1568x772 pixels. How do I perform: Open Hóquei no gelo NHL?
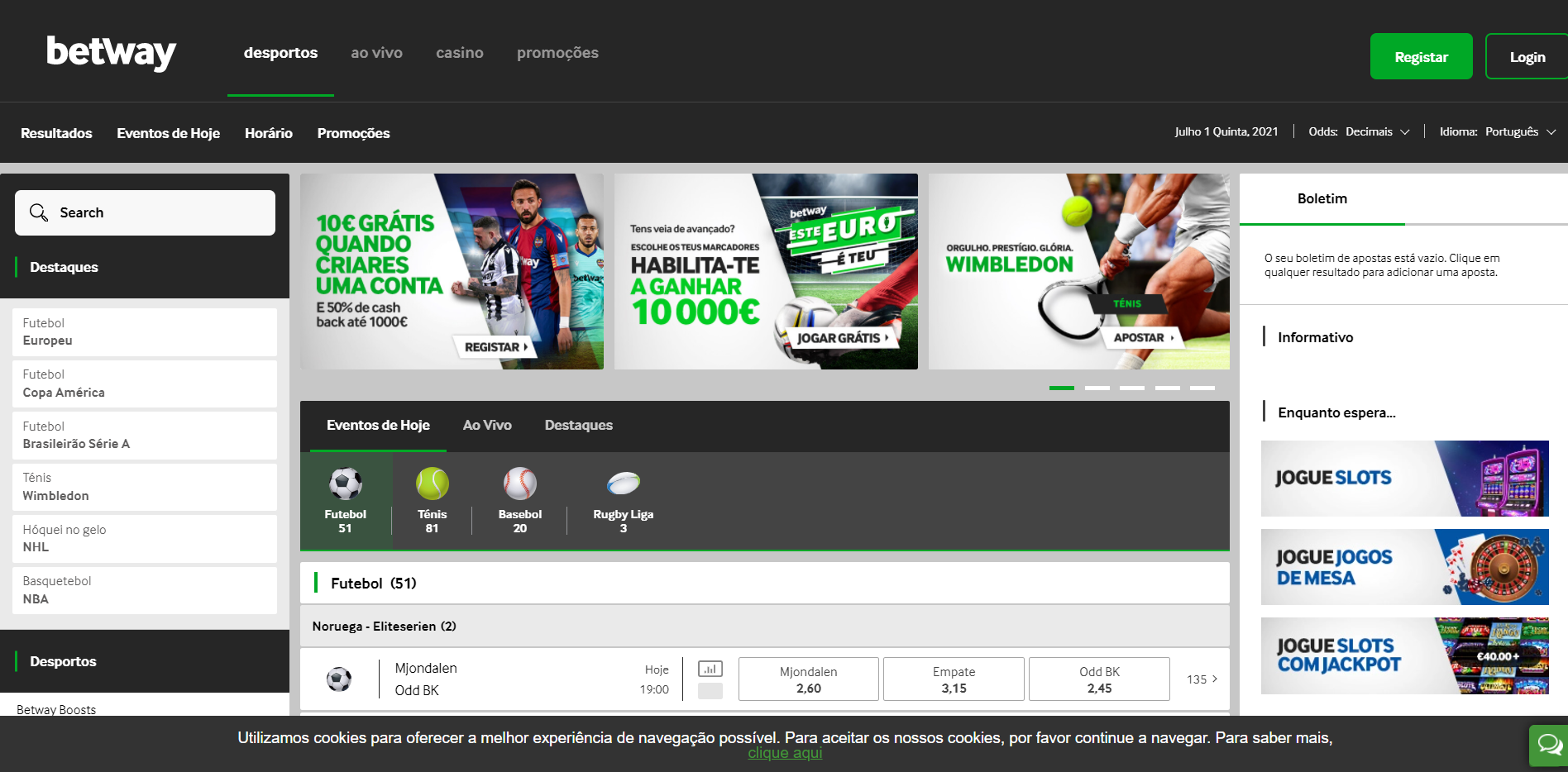145,539
